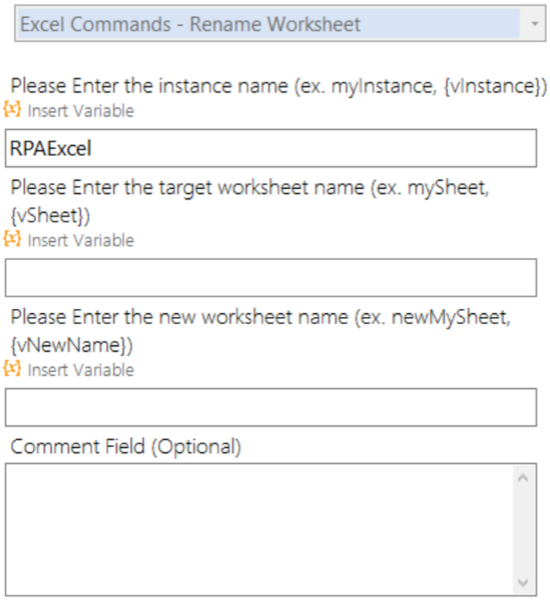
Task: Click the {x} icon under instance name label
Action: pyautogui.click(x=12, y=109)
